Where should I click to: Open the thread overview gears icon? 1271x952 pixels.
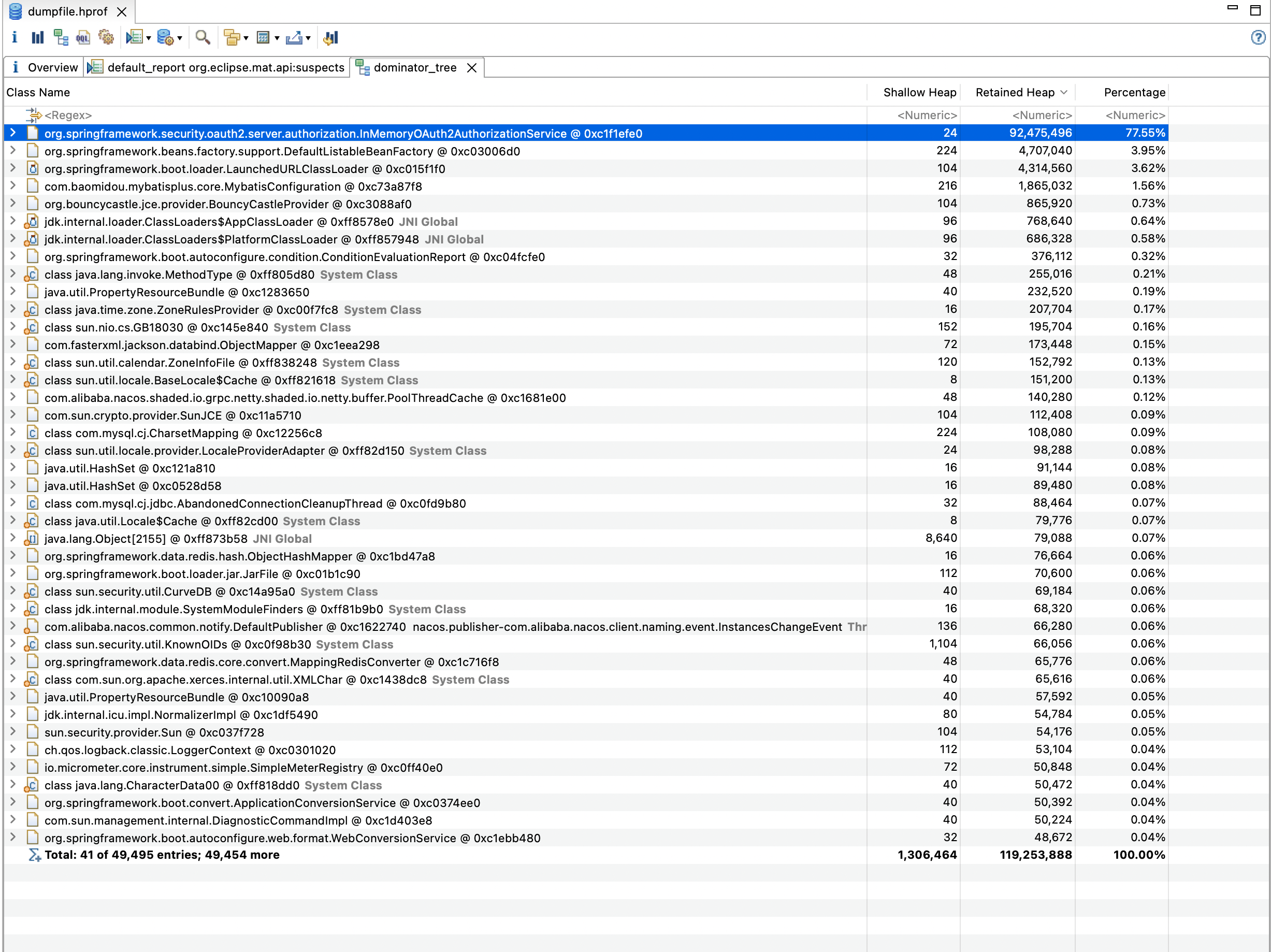click(x=106, y=38)
